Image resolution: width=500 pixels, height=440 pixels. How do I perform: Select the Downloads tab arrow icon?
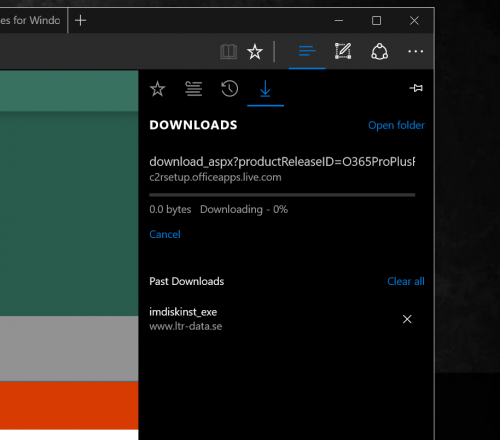pyautogui.click(x=265, y=89)
